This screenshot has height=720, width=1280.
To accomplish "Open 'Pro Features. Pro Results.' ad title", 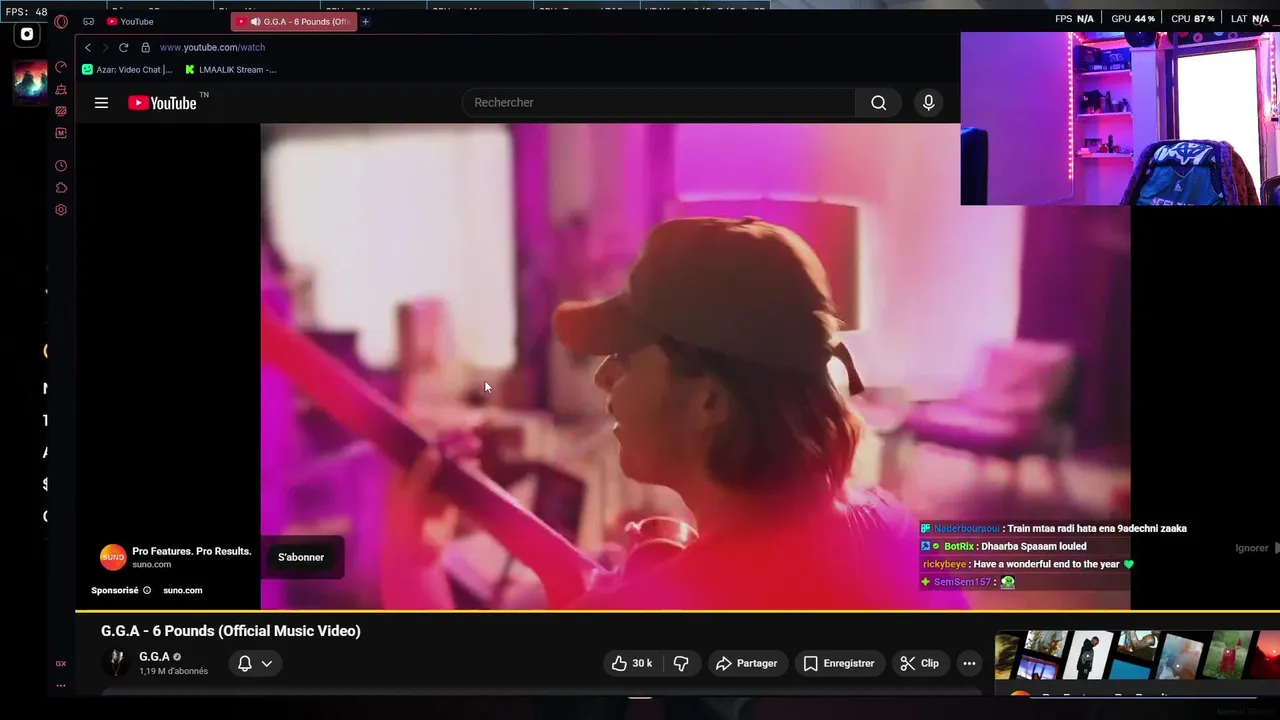I will point(192,551).
